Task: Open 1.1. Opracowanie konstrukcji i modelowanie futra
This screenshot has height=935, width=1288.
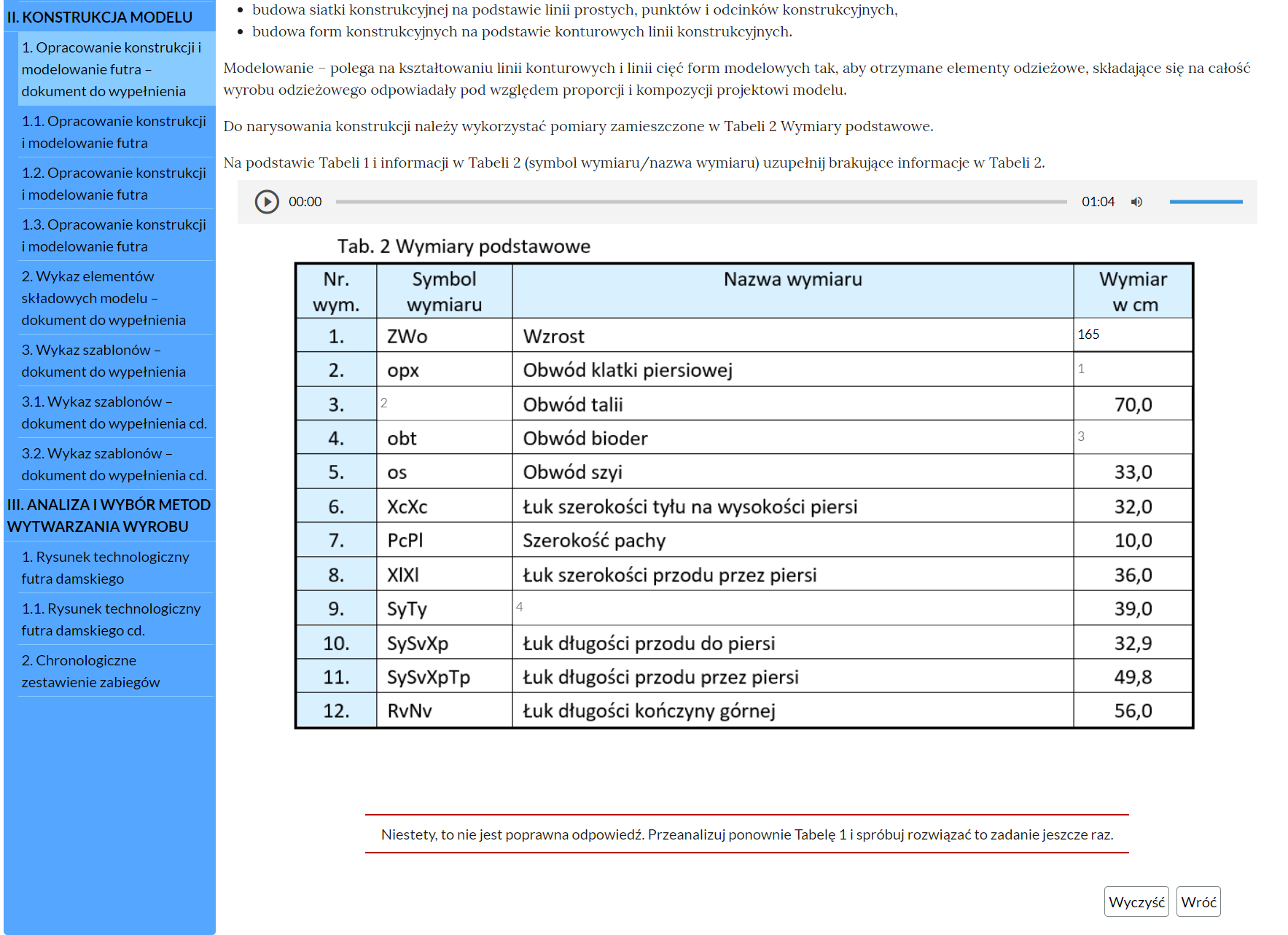Action: pos(114,132)
